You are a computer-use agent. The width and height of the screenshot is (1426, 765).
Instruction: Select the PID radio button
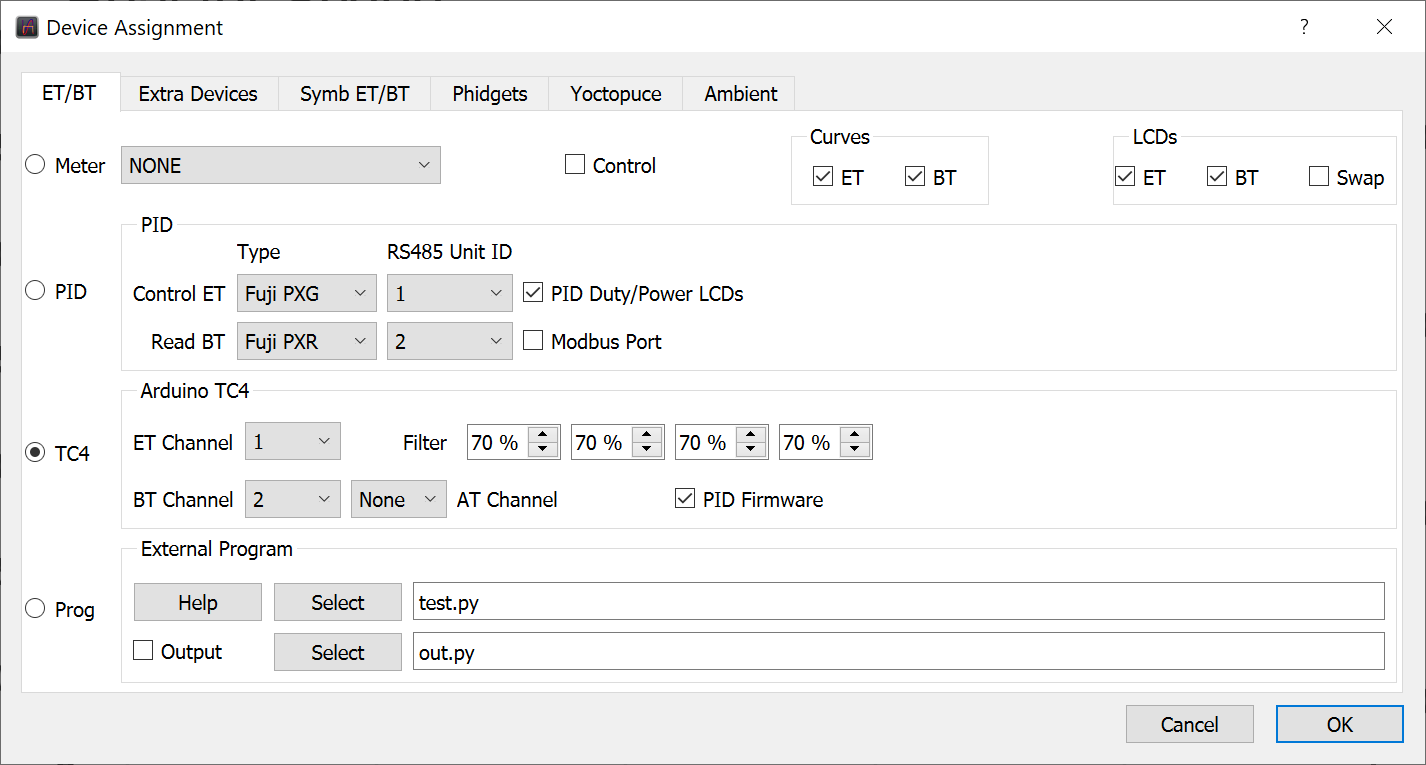pos(35,291)
